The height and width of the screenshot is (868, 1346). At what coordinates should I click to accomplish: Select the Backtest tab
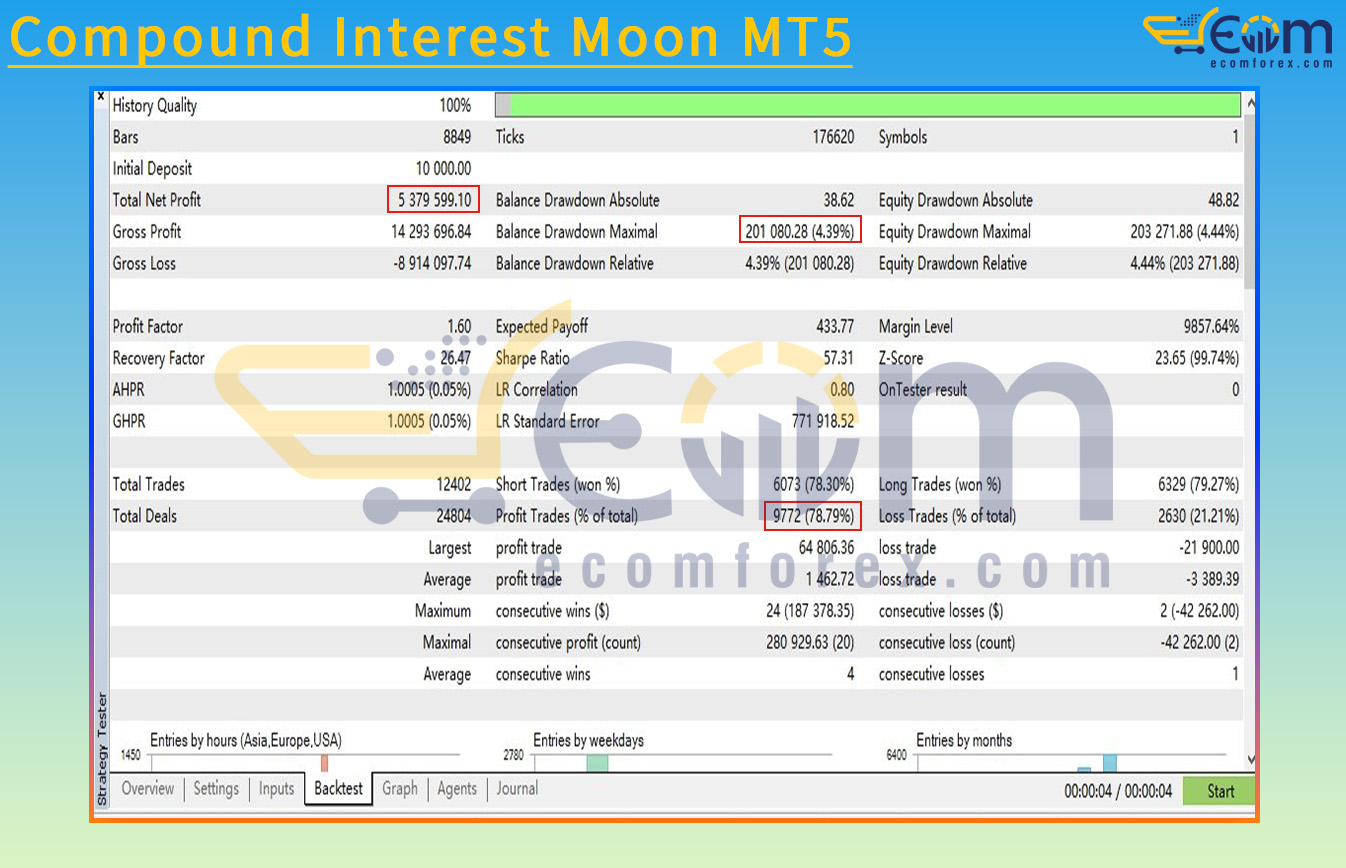[x=339, y=789]
